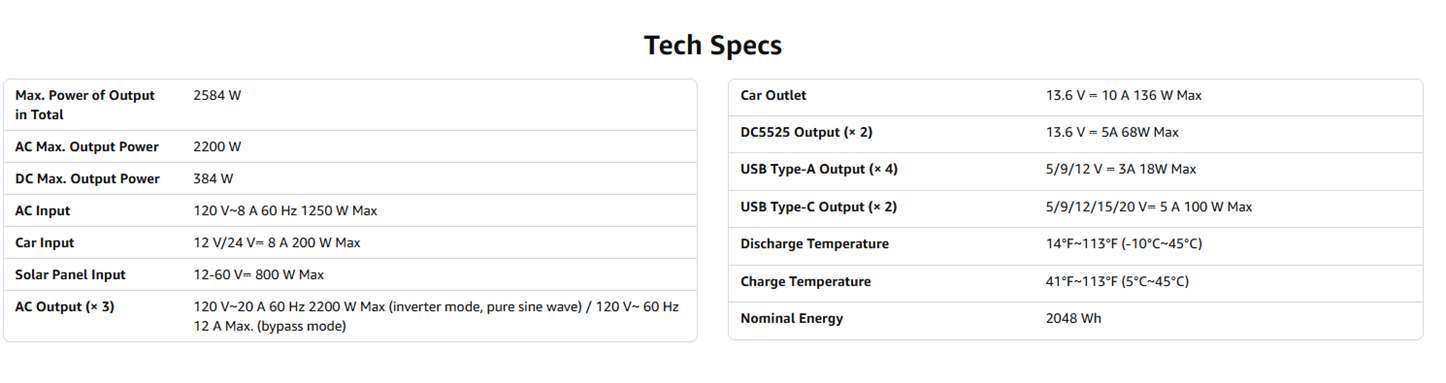Select the AC Max. Output Power row label
The image size is (1446, 383).
(87, 147)
